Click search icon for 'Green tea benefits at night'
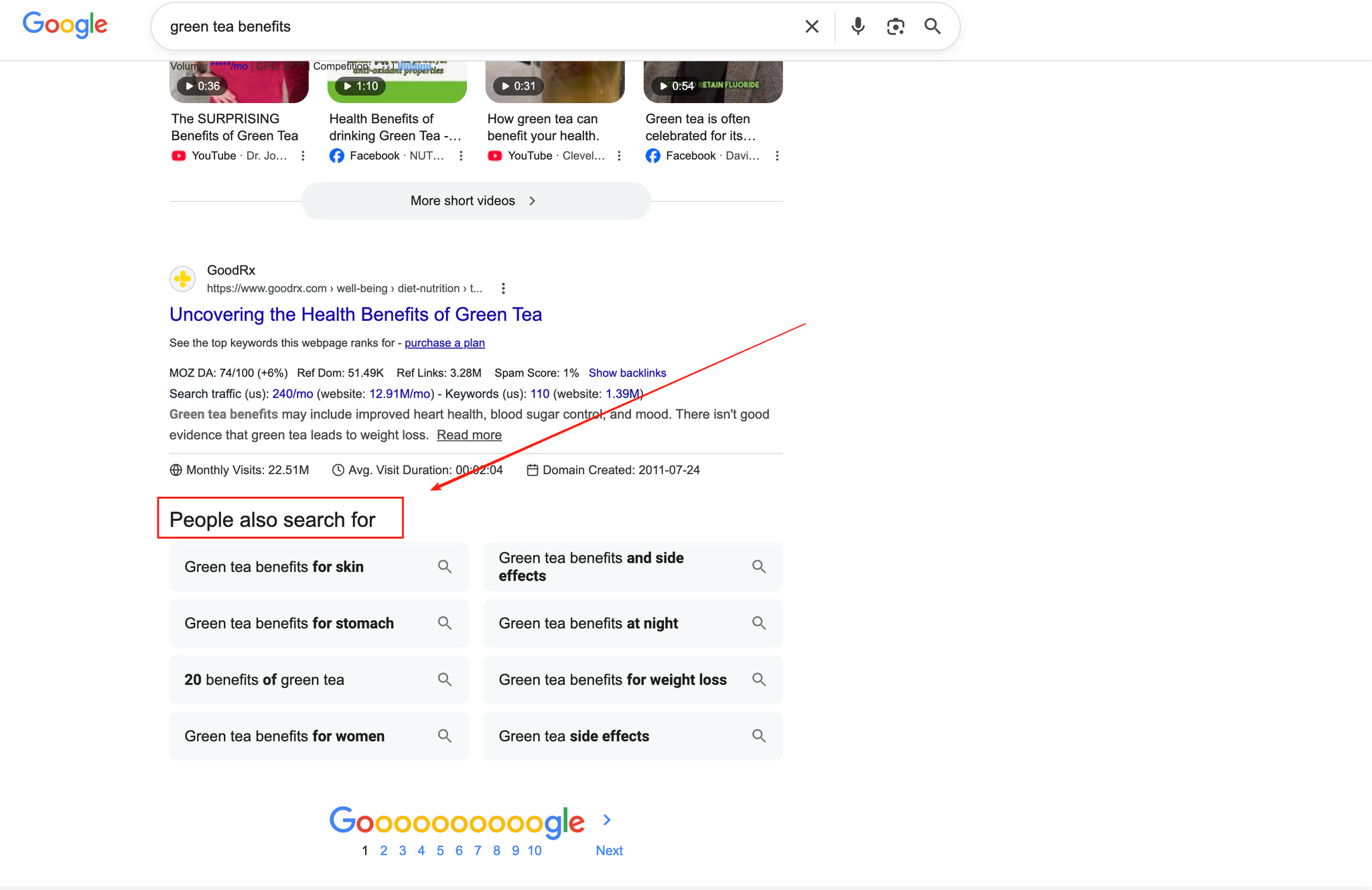 coord(758,623)
